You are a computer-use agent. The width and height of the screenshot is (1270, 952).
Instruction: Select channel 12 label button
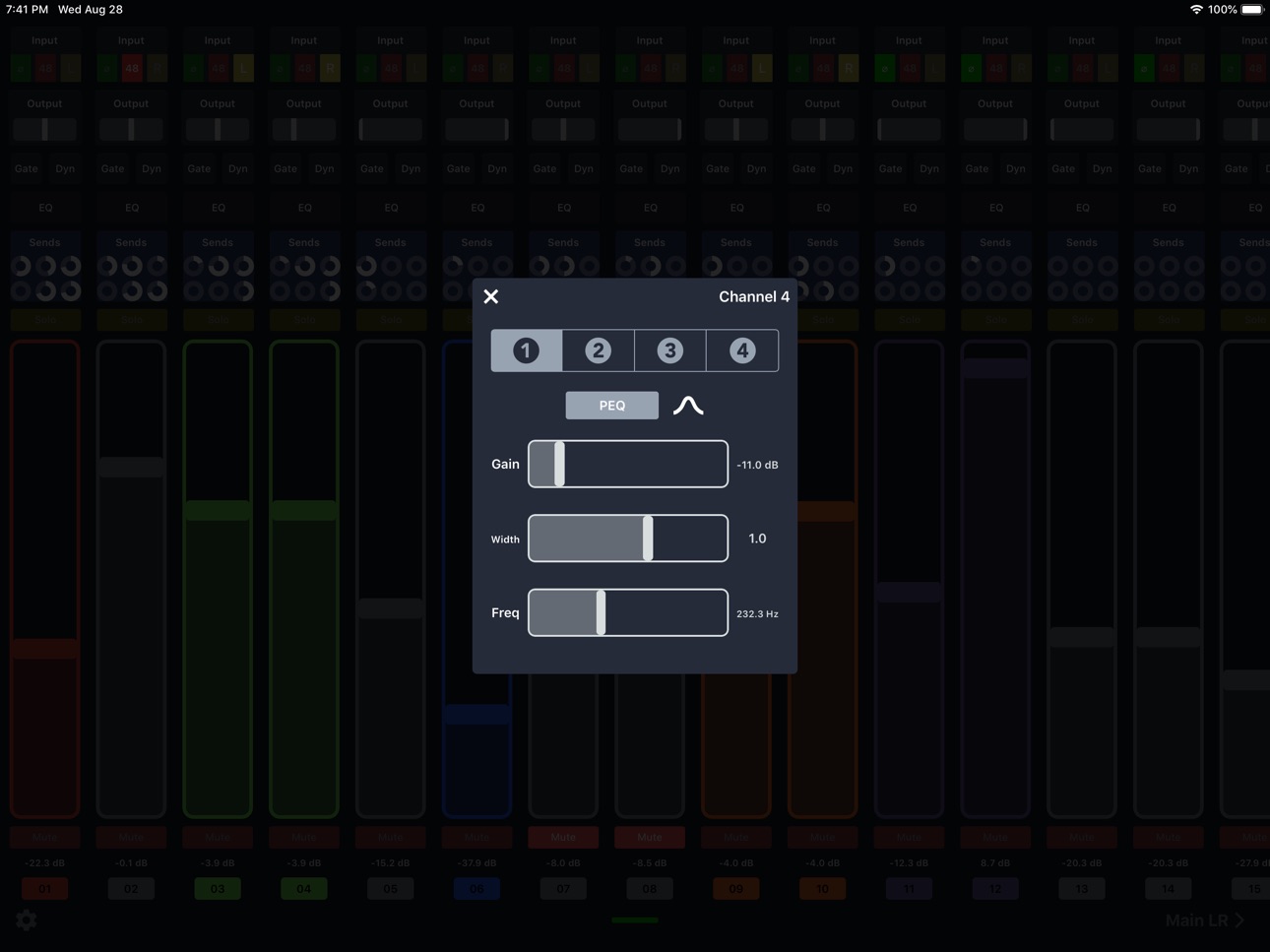click(x=995, y=889)
